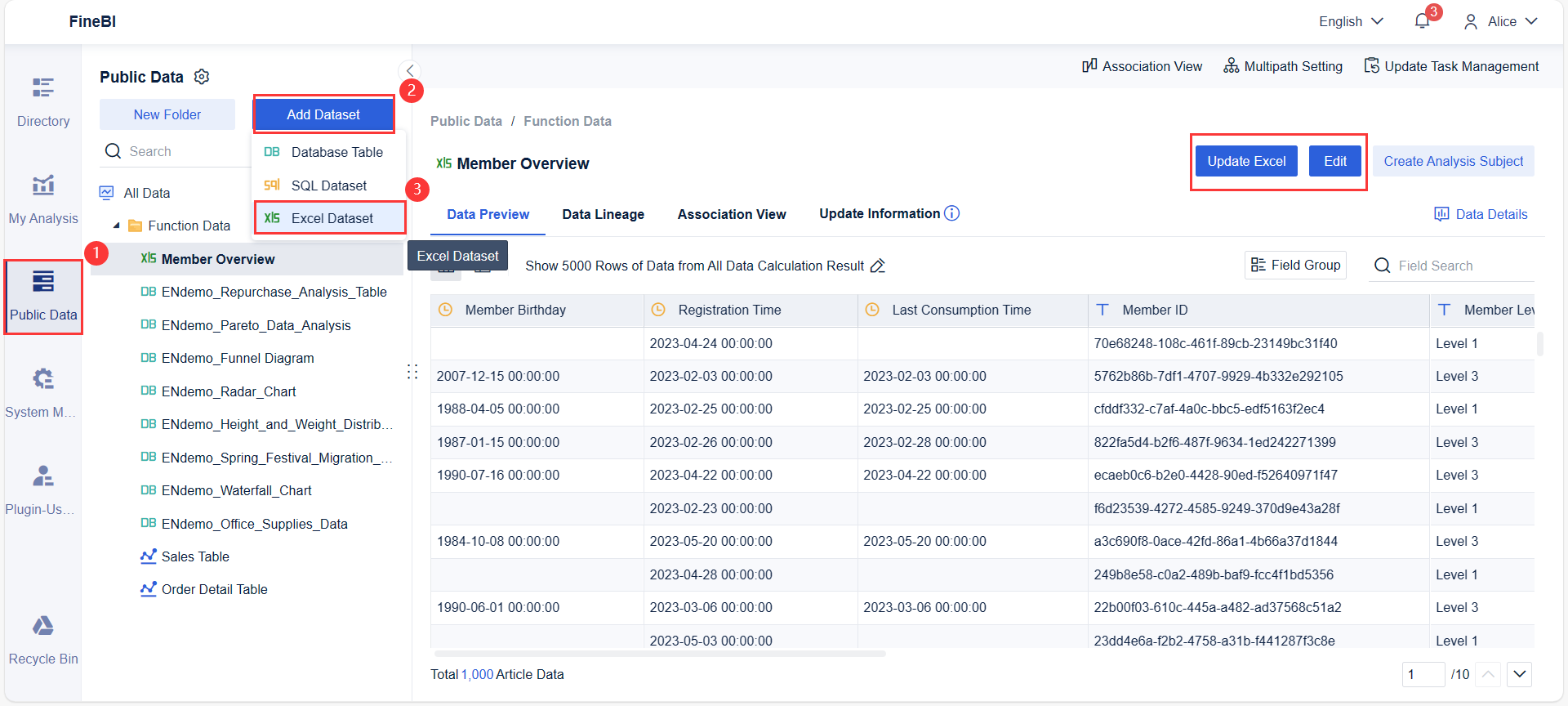1568x706 pixels.
Task: Open the Directory sidebar section
Action: (43, 103)
